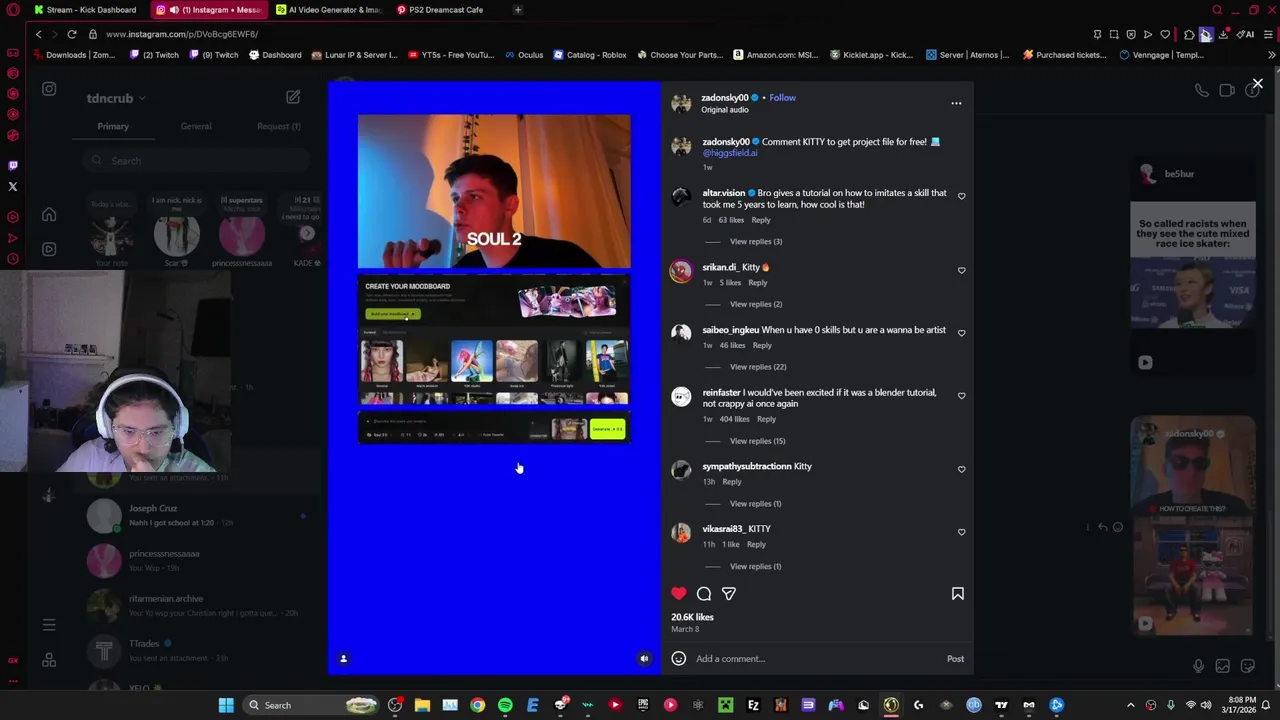Open Instagram Reels icon in left nav
1280x720 pixels.
click(x=49, y=249)
